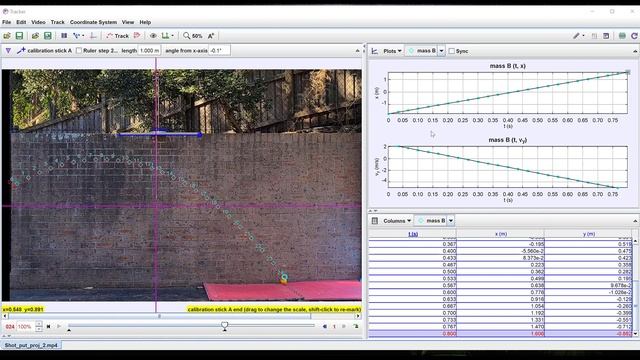
Task: Open the drawing pencil tool
Action: [x=576, y=36]
